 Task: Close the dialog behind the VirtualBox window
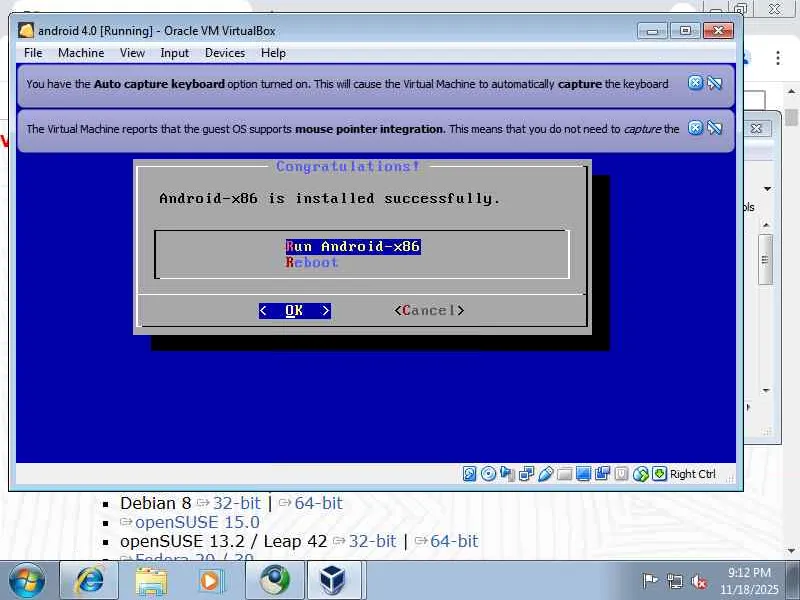tap(757, 129)
